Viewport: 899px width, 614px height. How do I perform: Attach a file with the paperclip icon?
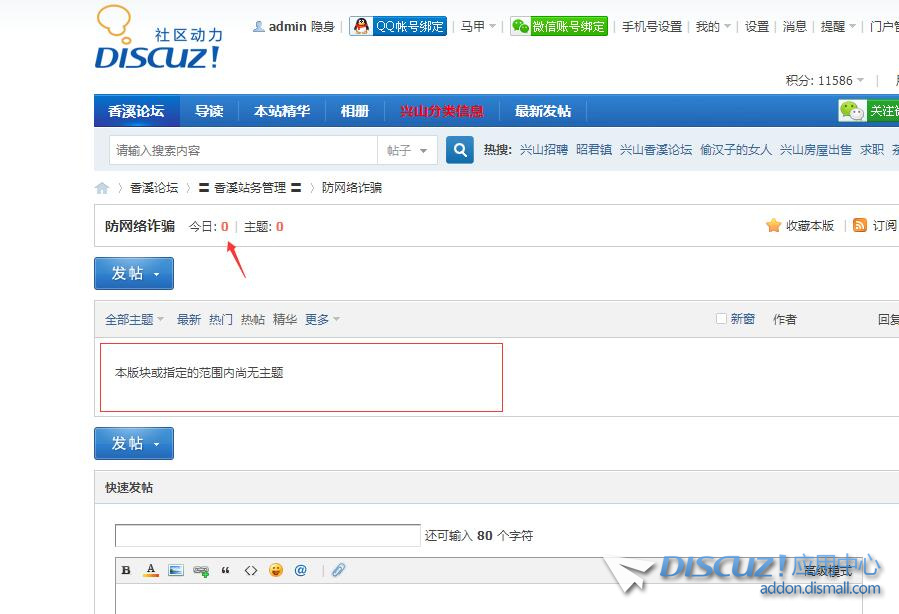339,570
